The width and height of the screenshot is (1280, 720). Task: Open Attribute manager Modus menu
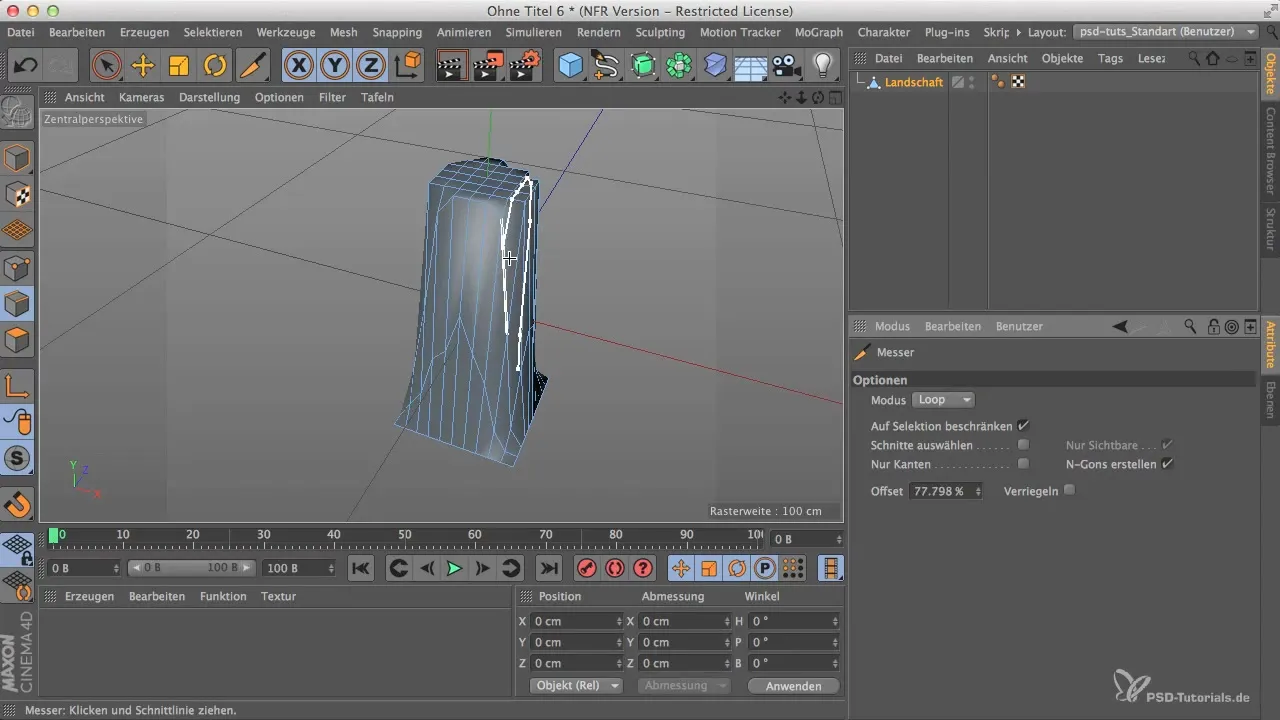892,326
